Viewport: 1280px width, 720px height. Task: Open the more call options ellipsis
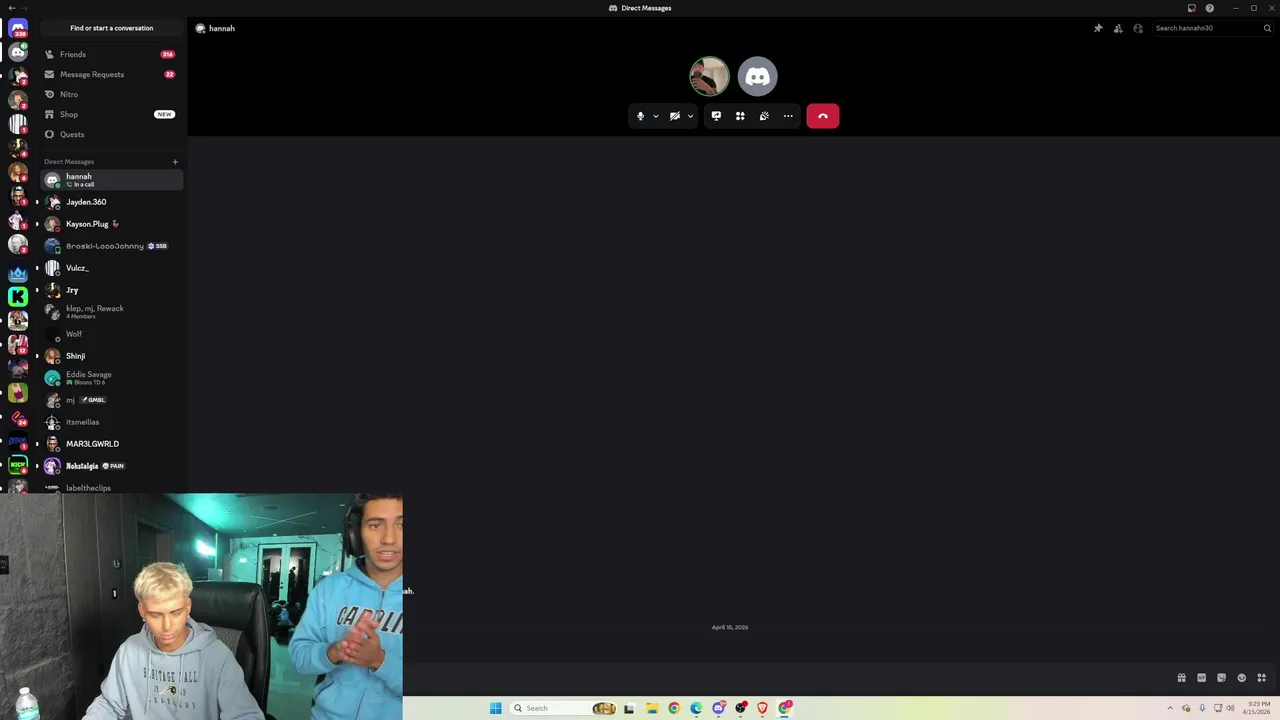click(x=788, y=116)
